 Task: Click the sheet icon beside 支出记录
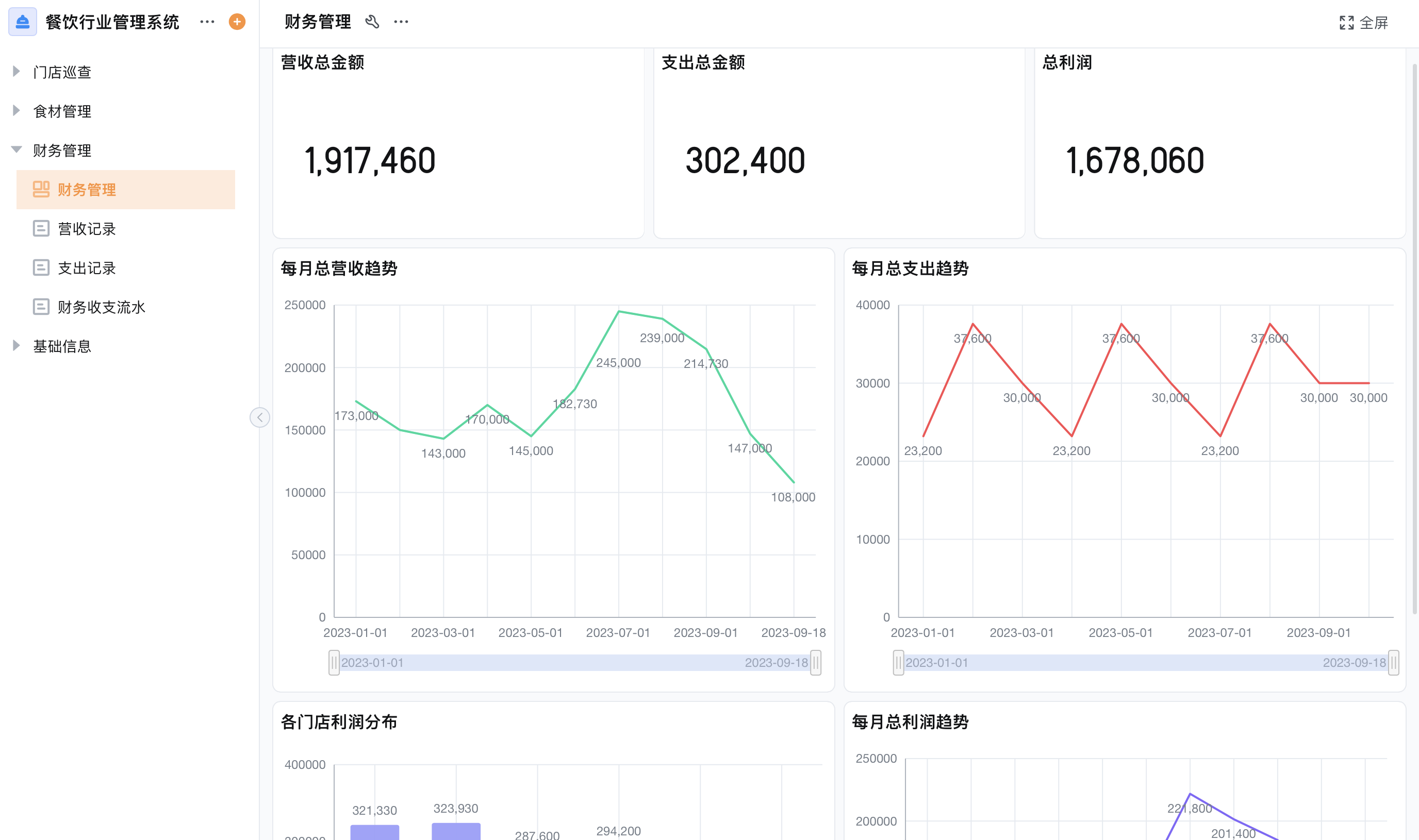pyautogui.click(x=41, y=267)
